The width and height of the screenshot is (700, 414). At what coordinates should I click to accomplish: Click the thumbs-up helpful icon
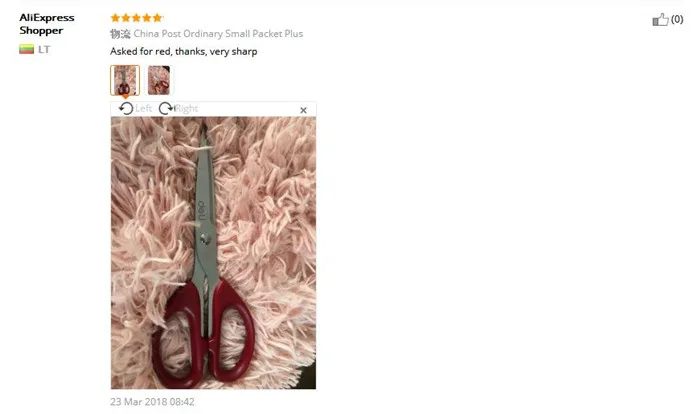click(660, 20)
